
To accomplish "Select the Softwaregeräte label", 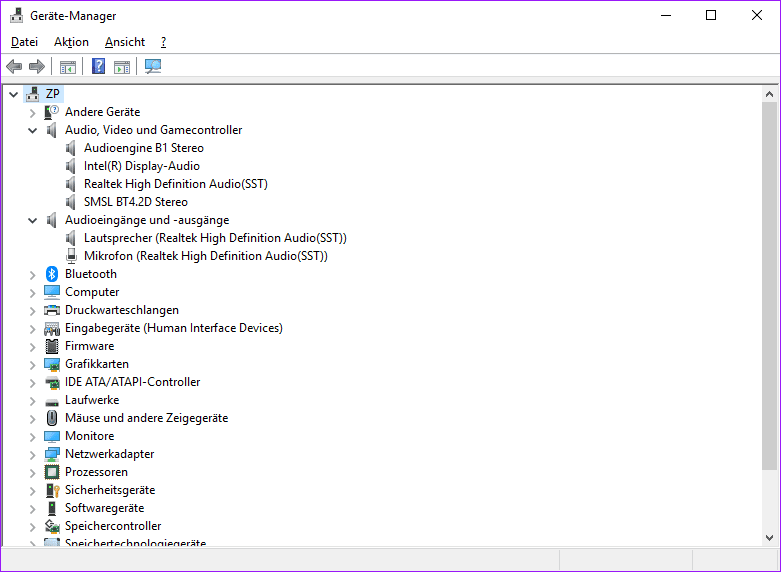I will point(105,508).
